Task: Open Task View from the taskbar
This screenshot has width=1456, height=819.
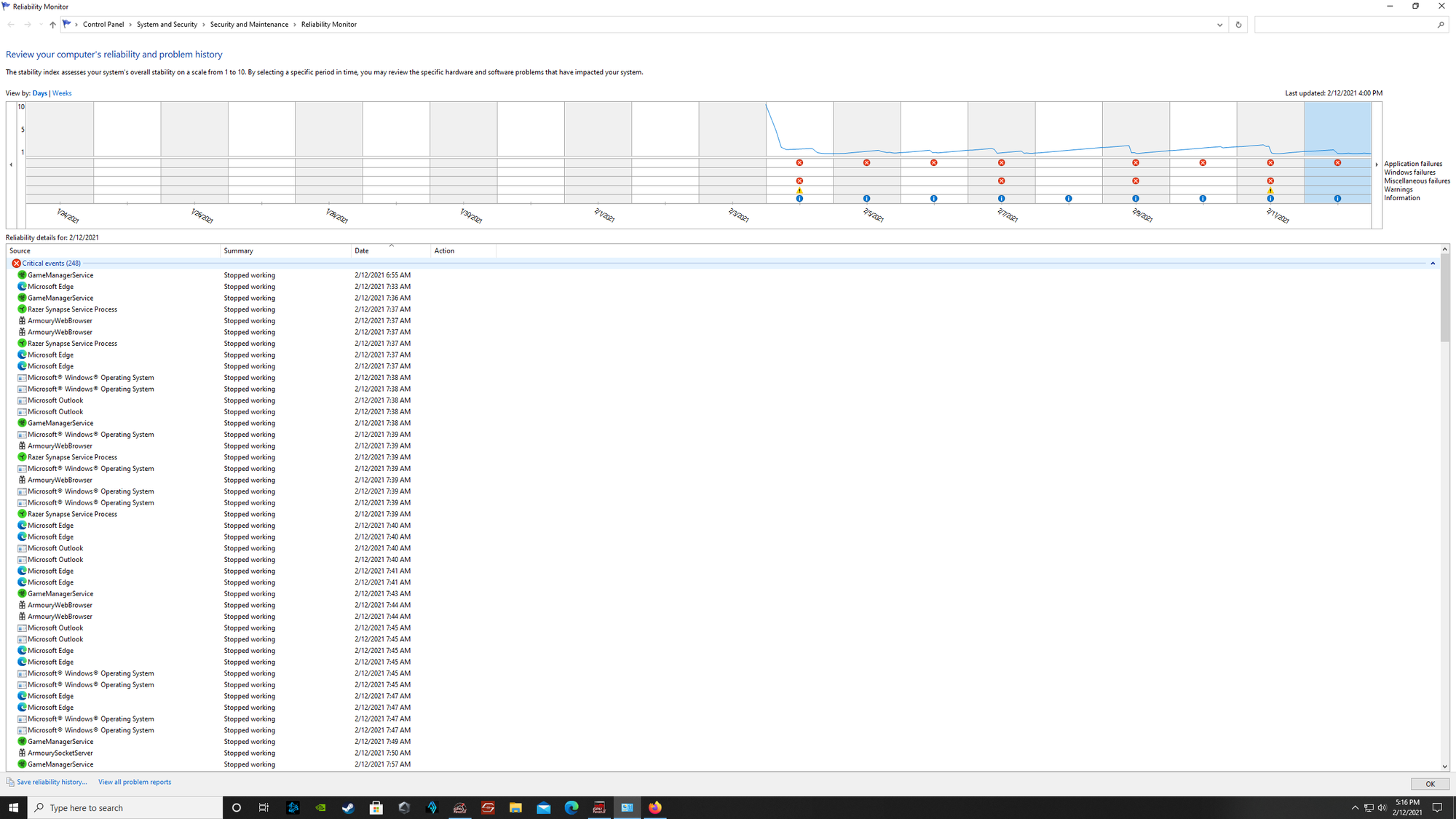Action: (x=264, y=807)
